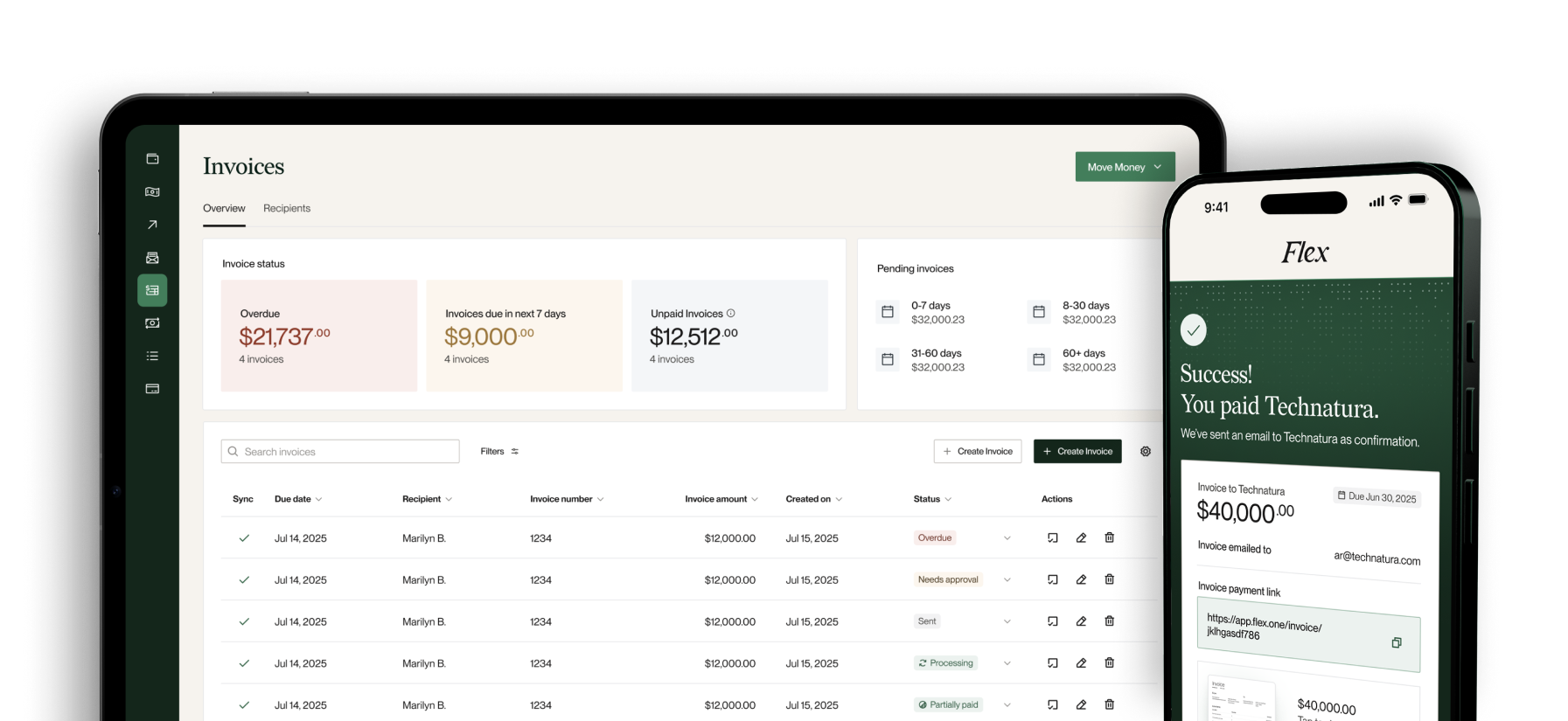Open the envelope icon in the sidebar
Screen dimensions: 1568x721
(152, 258)
